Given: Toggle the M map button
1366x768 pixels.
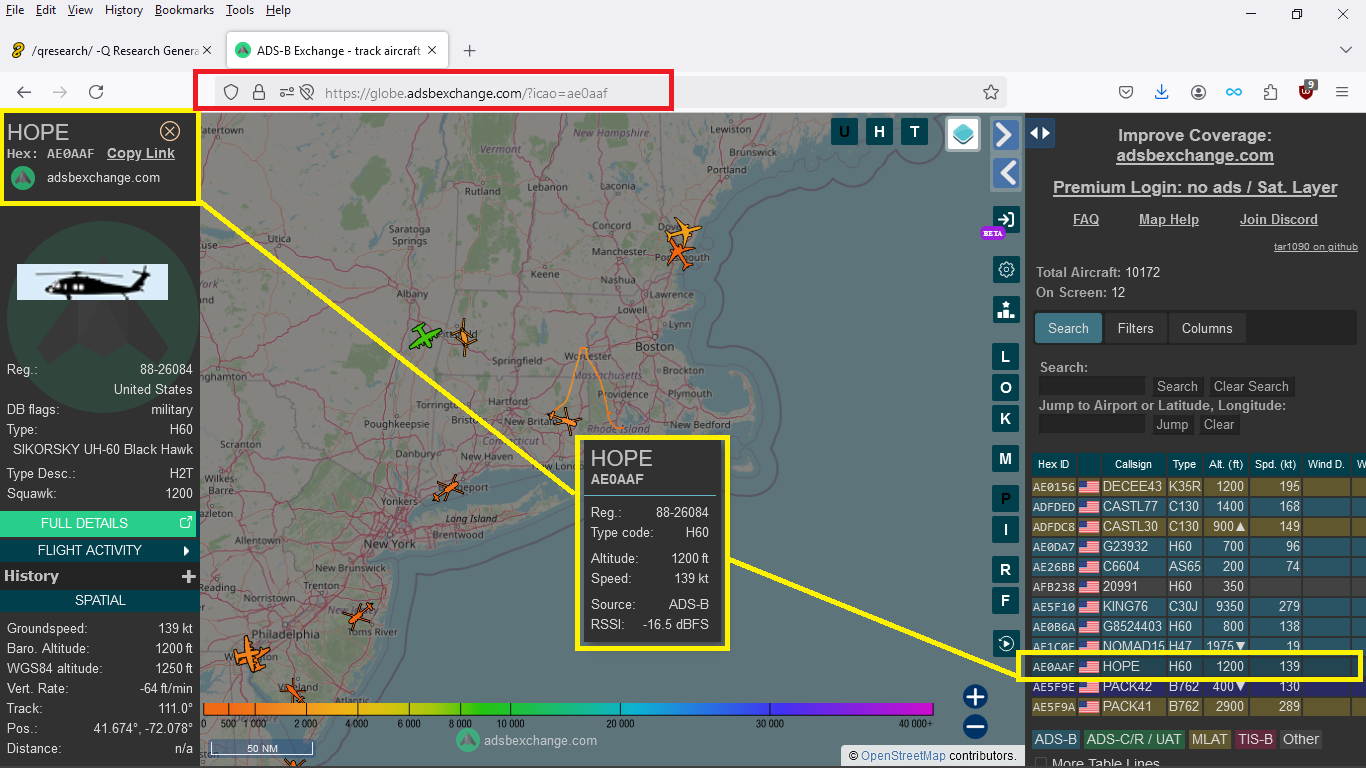Looking at the screenshot, I should [x=1006, y=459].
